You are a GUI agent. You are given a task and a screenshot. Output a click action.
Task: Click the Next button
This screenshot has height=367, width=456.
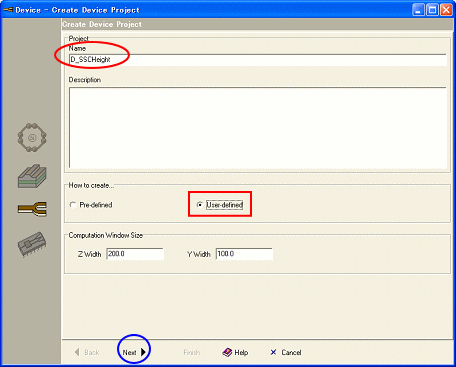pyautogui.click(x=134, y=352)
